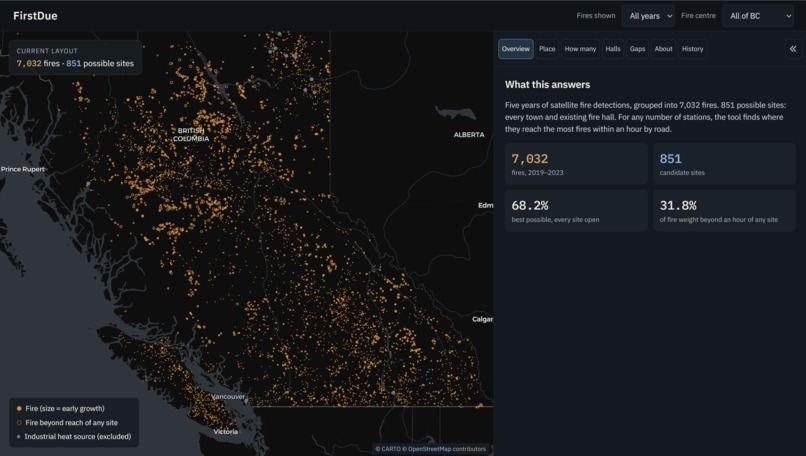
Task: Open the CARTO attribution link
Action: pos(391,449)
